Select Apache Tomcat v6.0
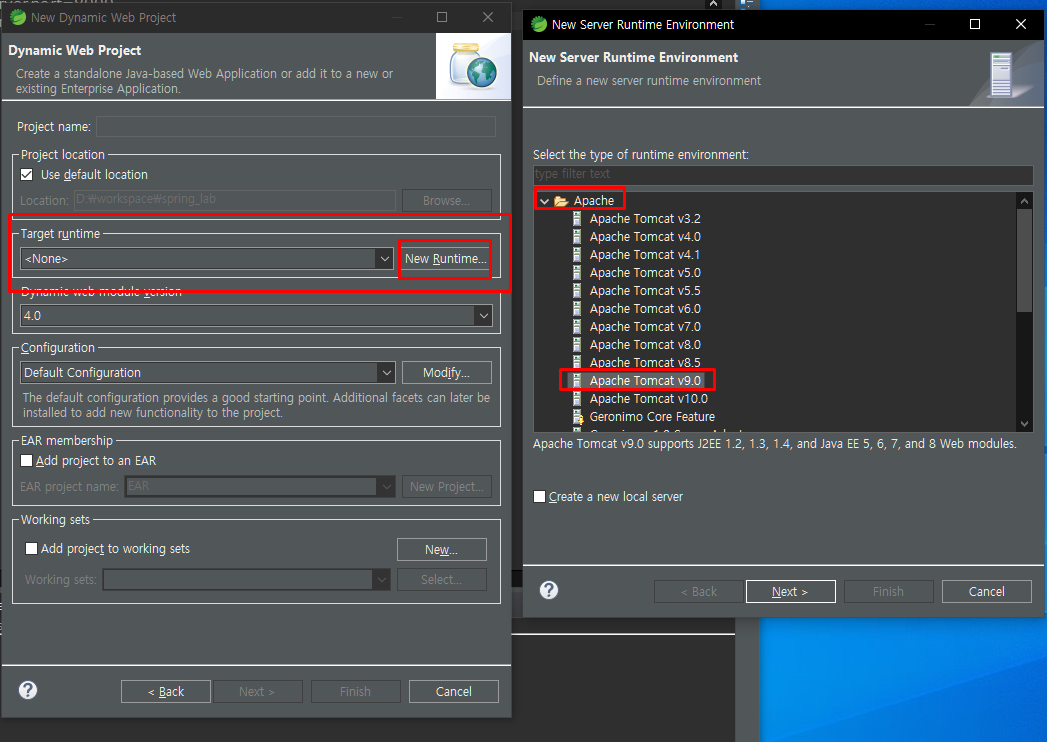1047x742 pixels. pos(645,309)
